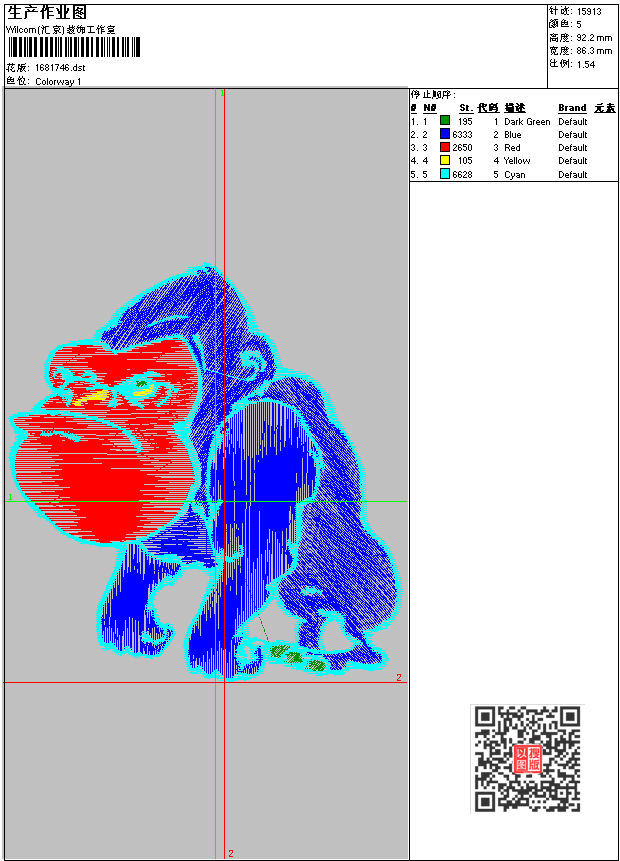Select the Dark Green description cell
The height and width of the screenshot is (861, 620).
pyautogui.click(x=527, y=122)
